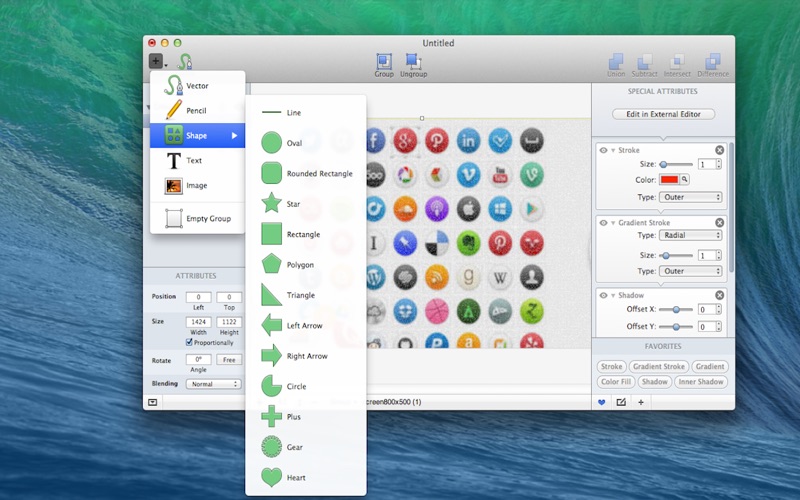Apply Subtract boolean operation
The image size is (800, 500).
644,65
